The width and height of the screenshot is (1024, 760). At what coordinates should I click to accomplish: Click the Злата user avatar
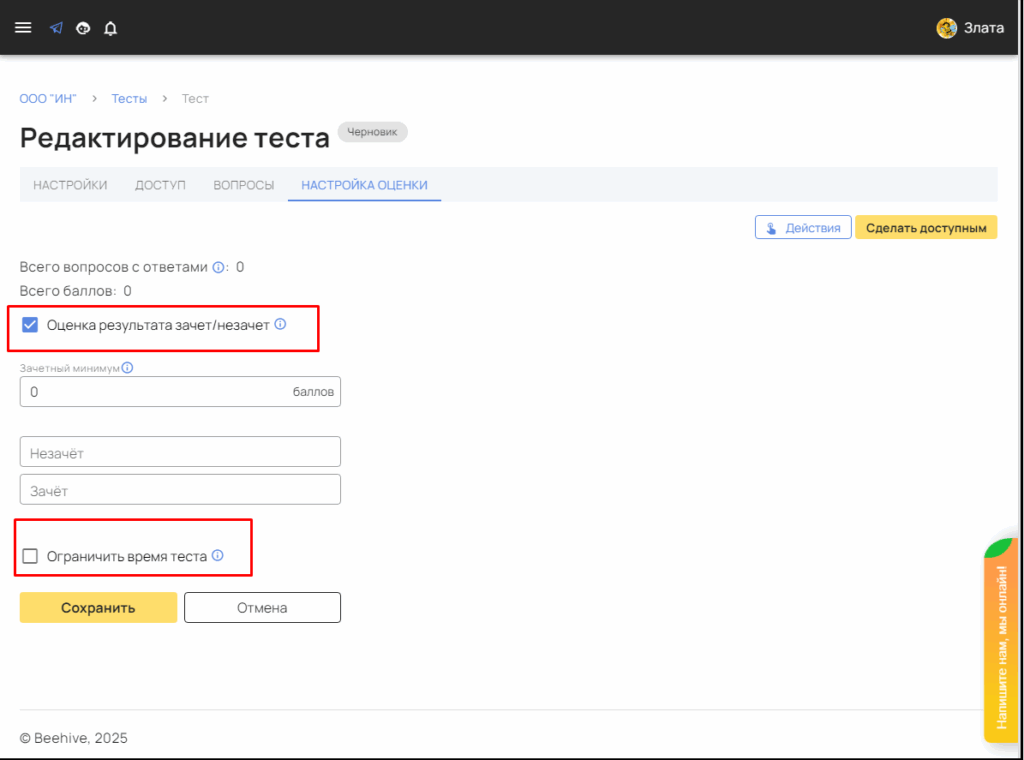click(x=946, y=28)
